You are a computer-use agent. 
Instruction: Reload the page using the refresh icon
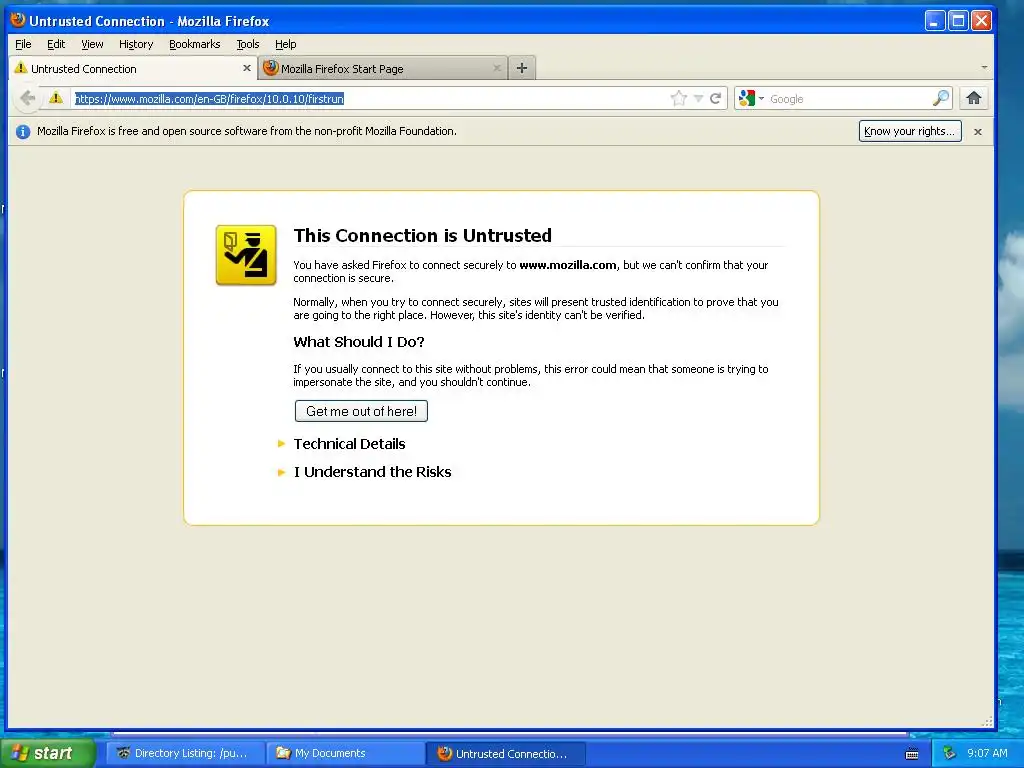[716, 99]
